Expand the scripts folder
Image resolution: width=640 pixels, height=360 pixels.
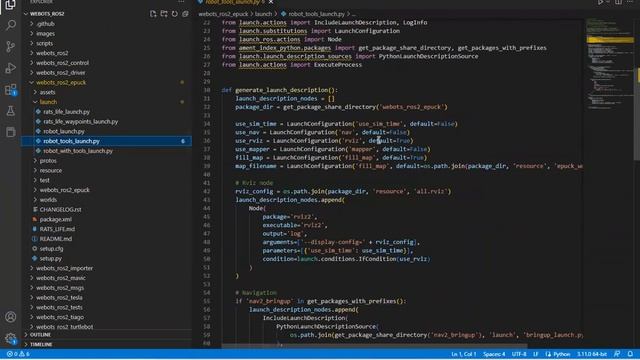tap(44, 43)
